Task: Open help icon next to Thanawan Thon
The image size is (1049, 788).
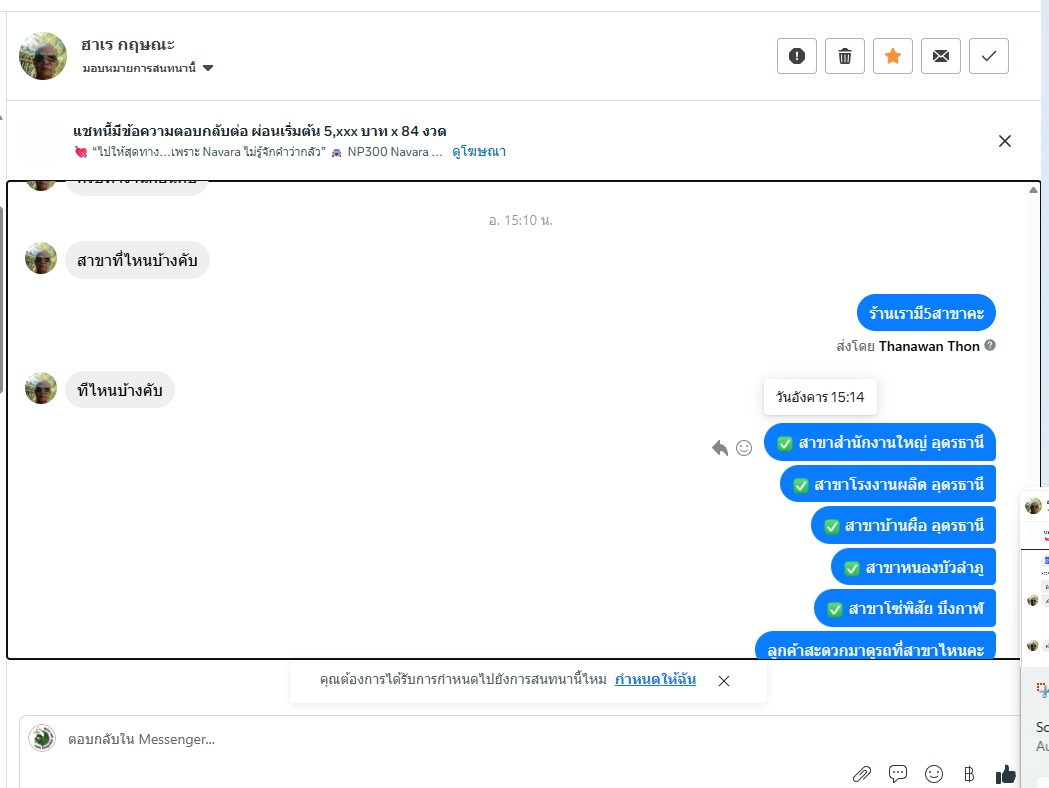Action: click(x=990, y=345)
